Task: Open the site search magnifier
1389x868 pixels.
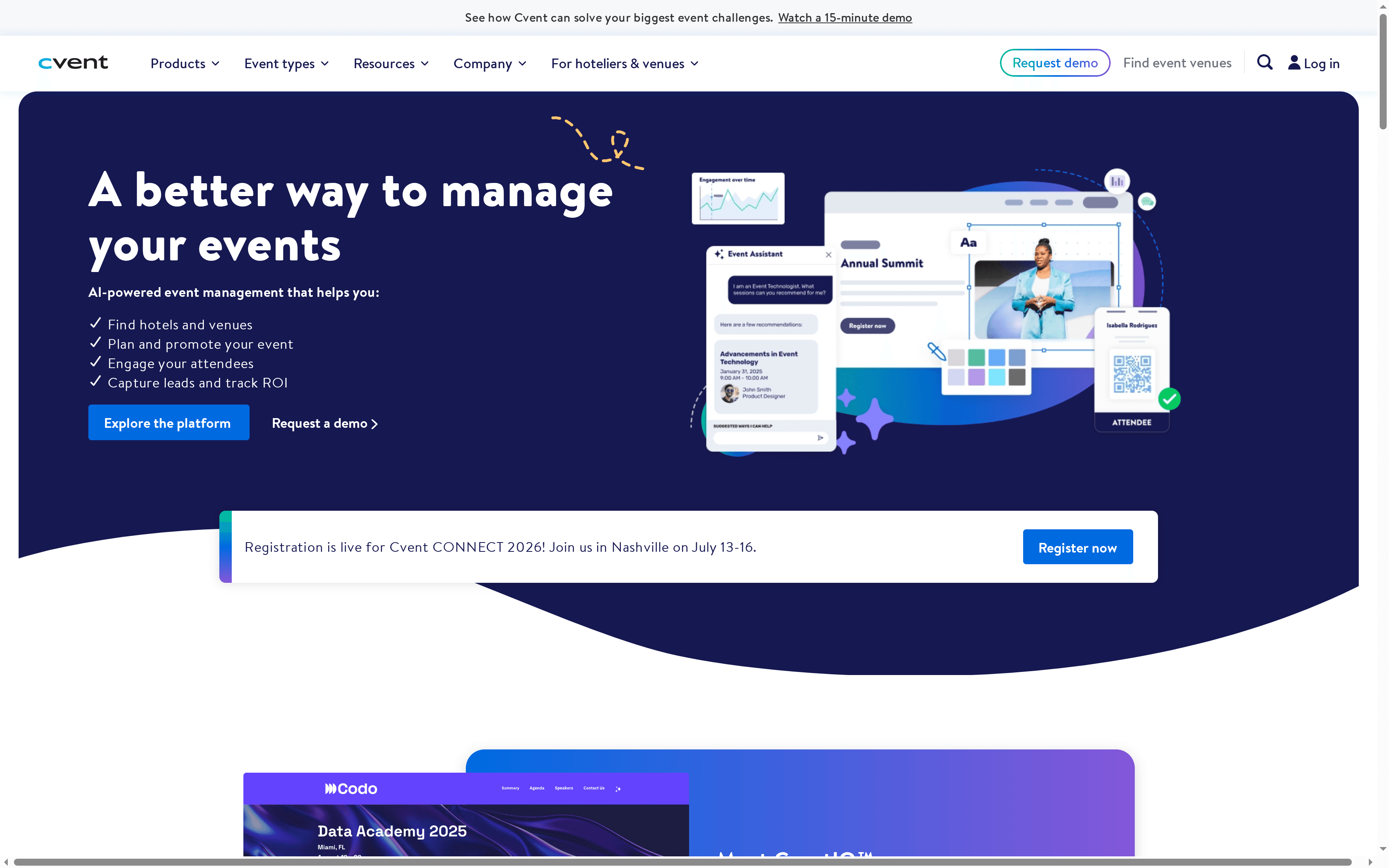Action: [1265, 62]
